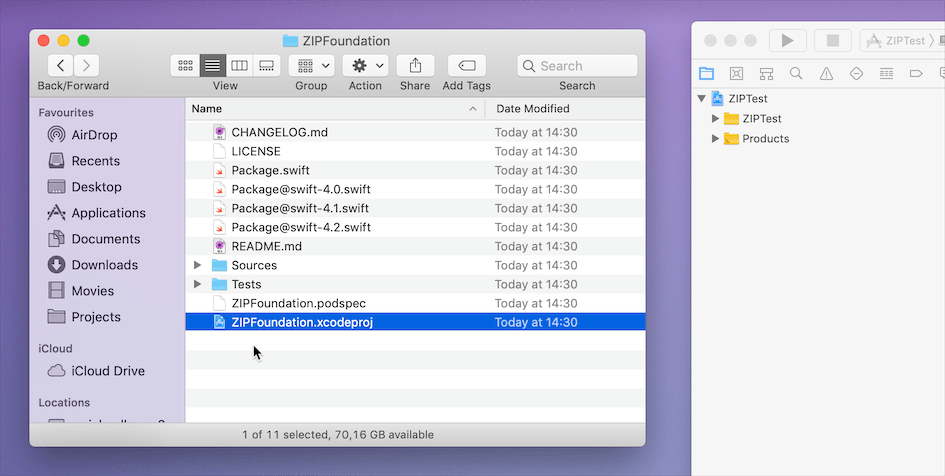
Task: Click the Xcode Stop button
Action: tap(832, 40)
